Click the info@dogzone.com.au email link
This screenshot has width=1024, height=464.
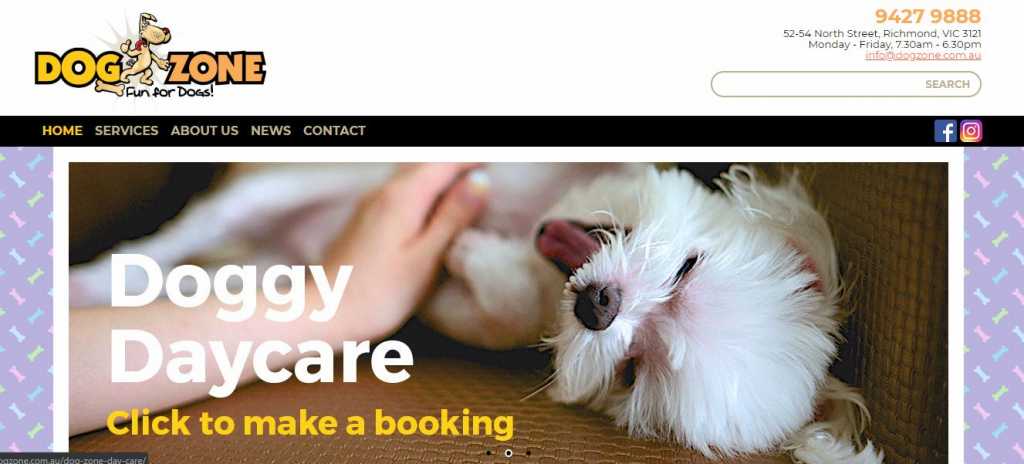[x=923, y=56]
